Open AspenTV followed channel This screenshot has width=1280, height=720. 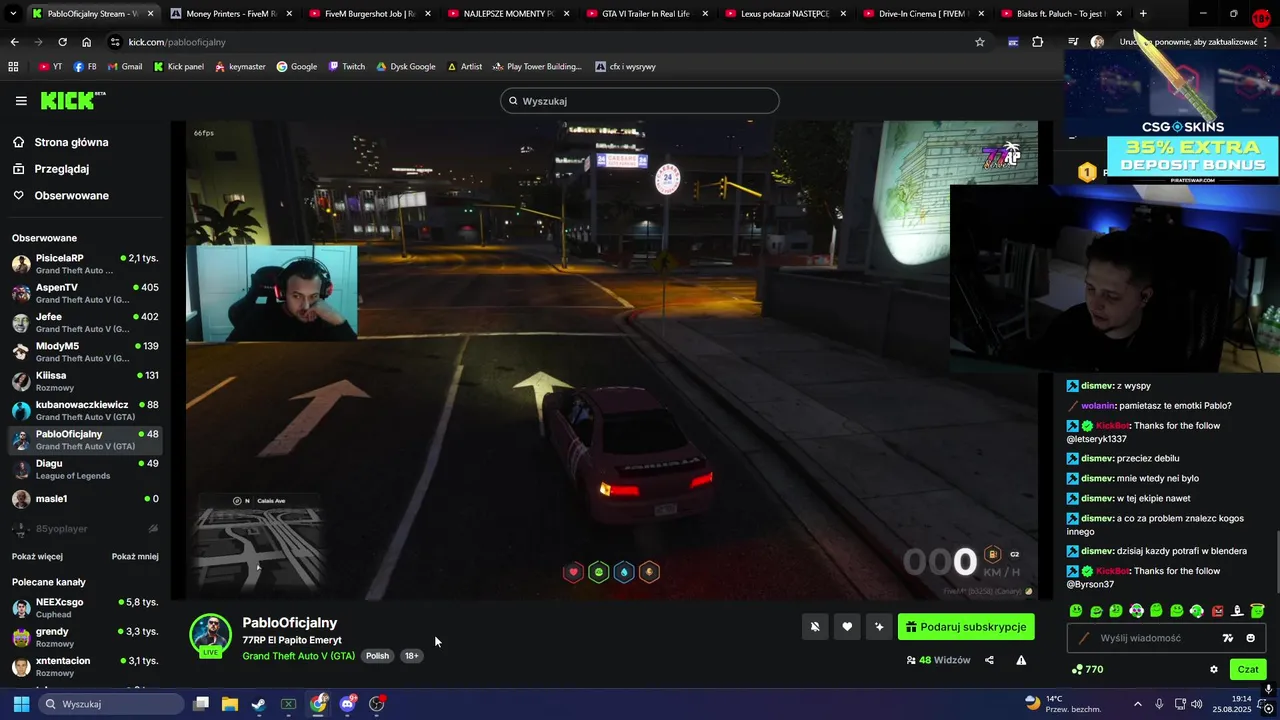click(85, 293)
